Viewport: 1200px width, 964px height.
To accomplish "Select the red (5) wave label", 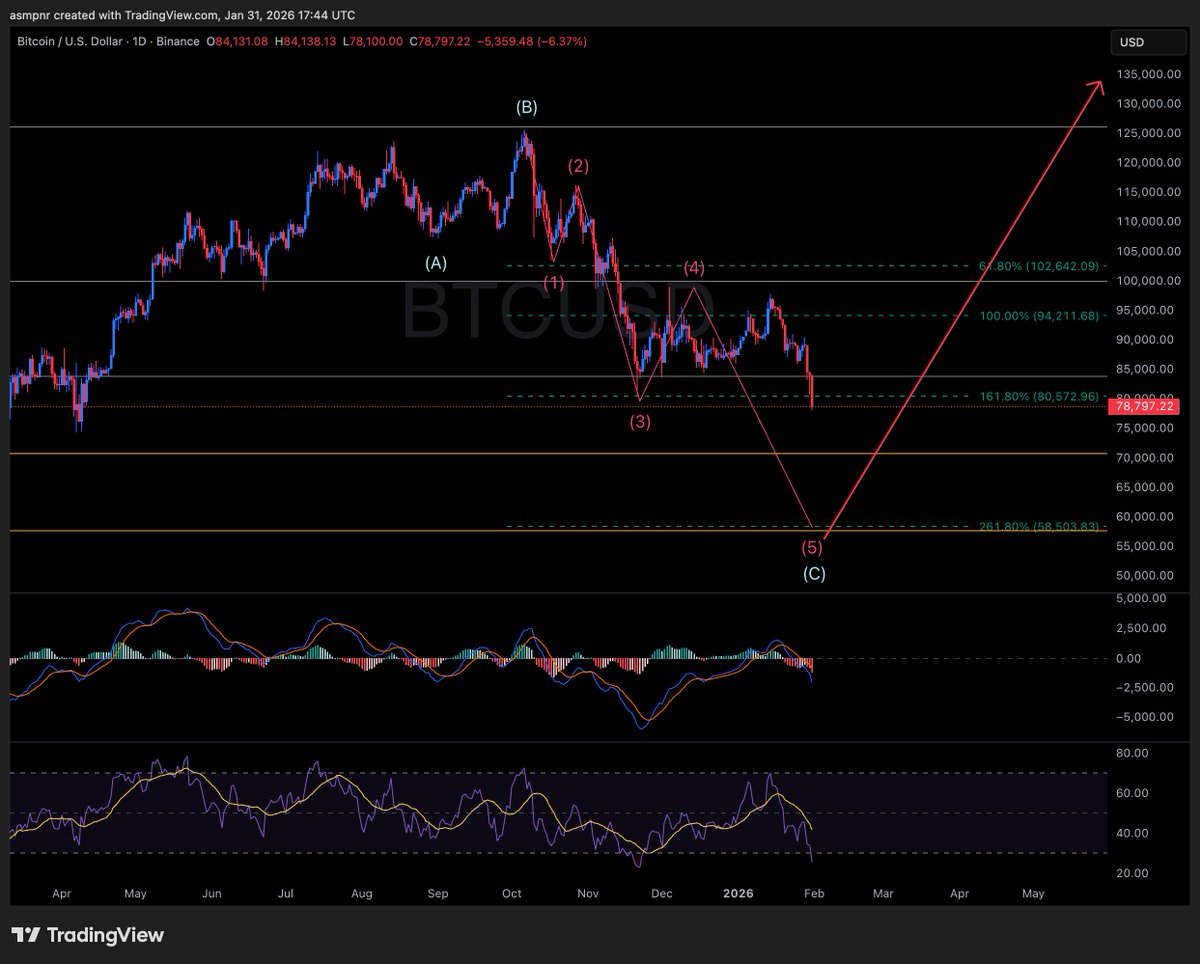I will (x=812, y=547).
